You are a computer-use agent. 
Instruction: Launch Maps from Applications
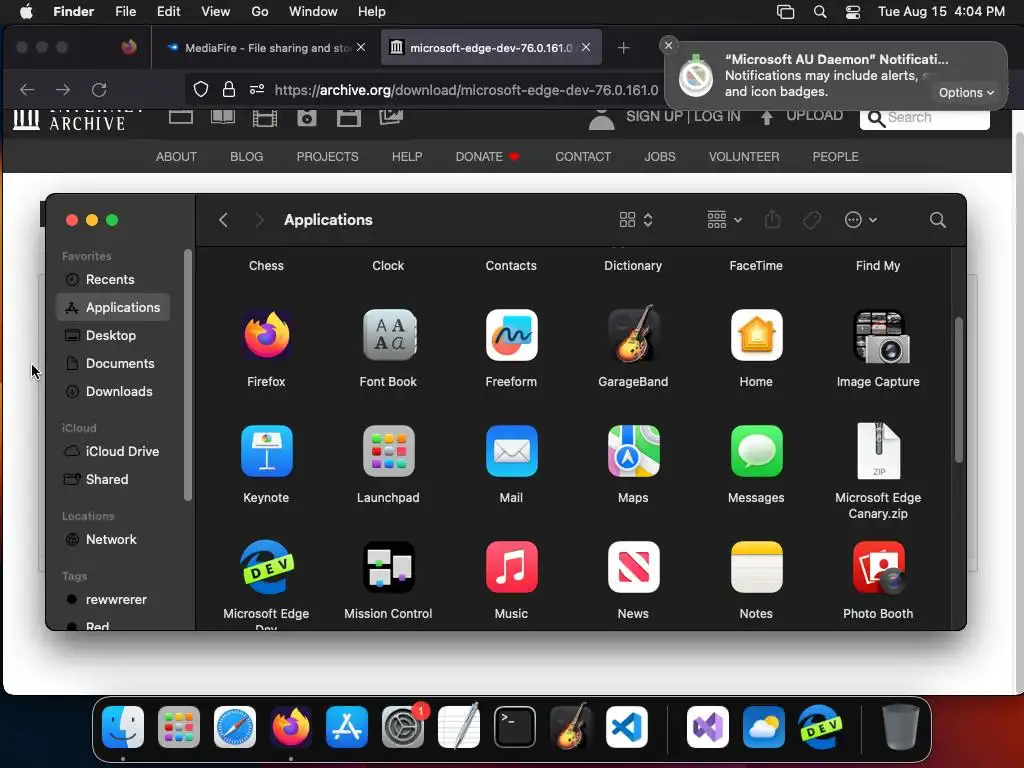[x=633, y=451]
